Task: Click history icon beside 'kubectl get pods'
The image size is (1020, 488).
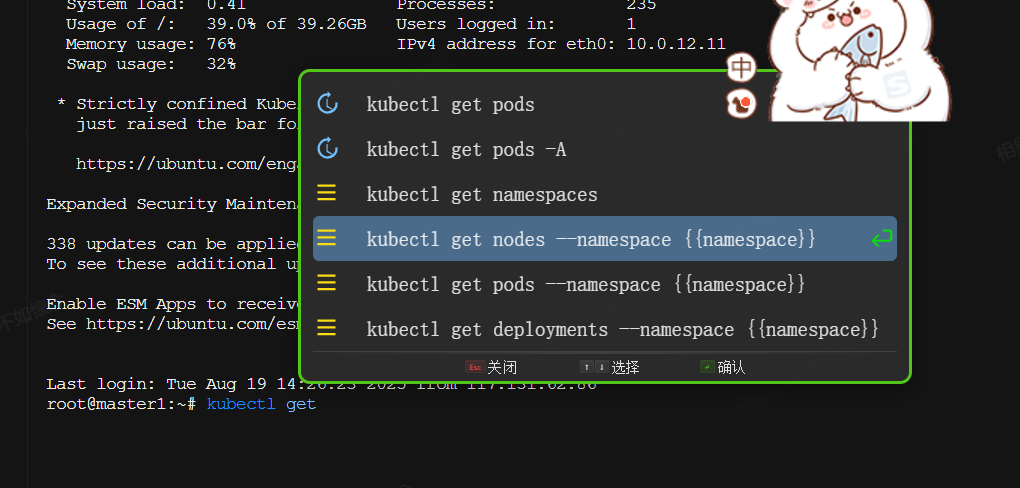Action: pos(327,104)
